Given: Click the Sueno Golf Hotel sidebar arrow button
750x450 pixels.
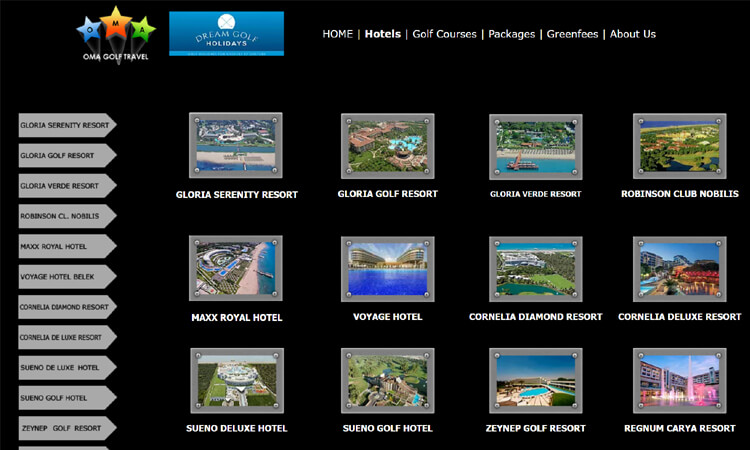Looking at the screenshot, I should (x=67, y=398).
